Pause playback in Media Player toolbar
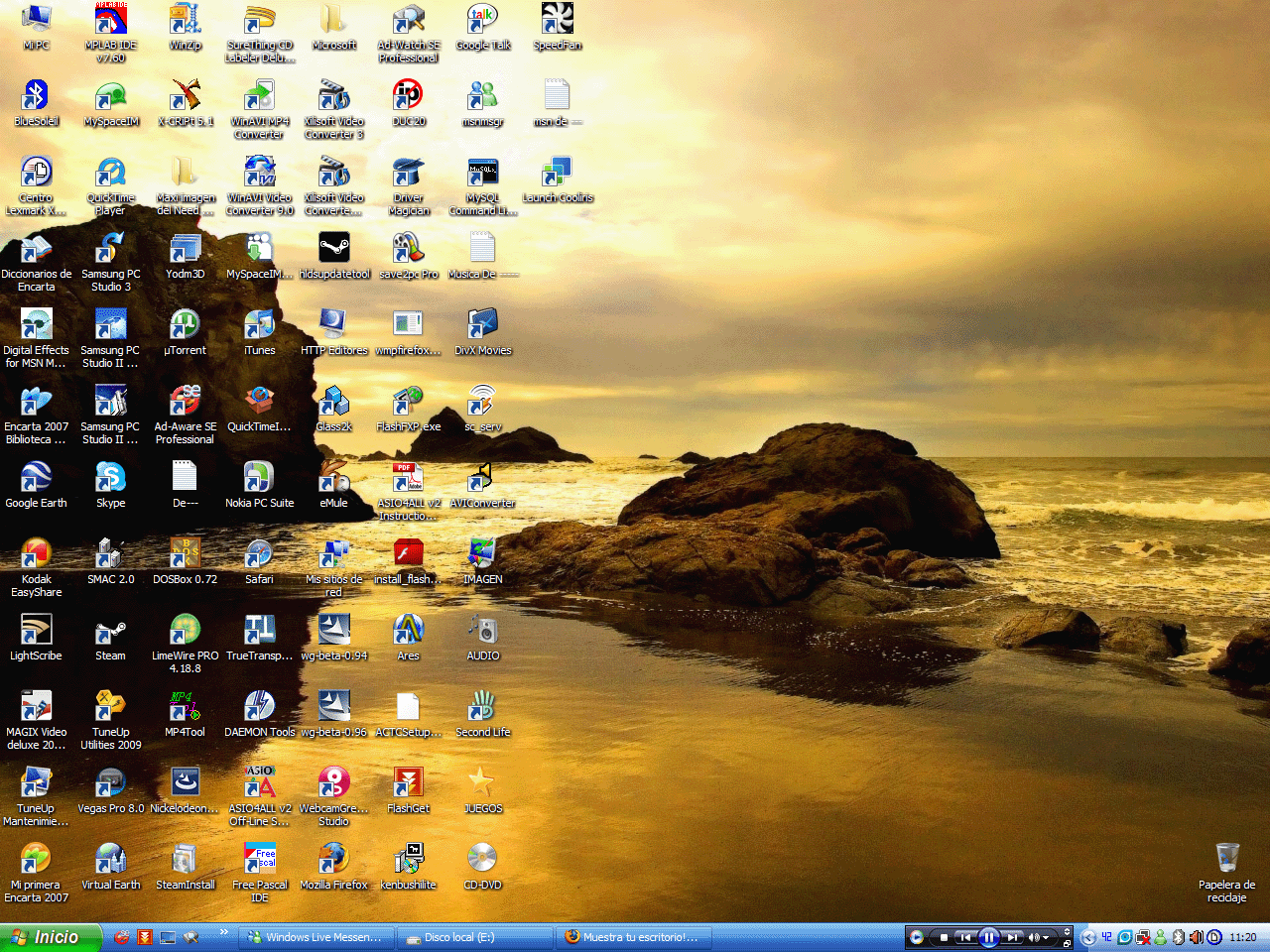Viewport: 1270px width, 952px height. [x=988, y=937]
